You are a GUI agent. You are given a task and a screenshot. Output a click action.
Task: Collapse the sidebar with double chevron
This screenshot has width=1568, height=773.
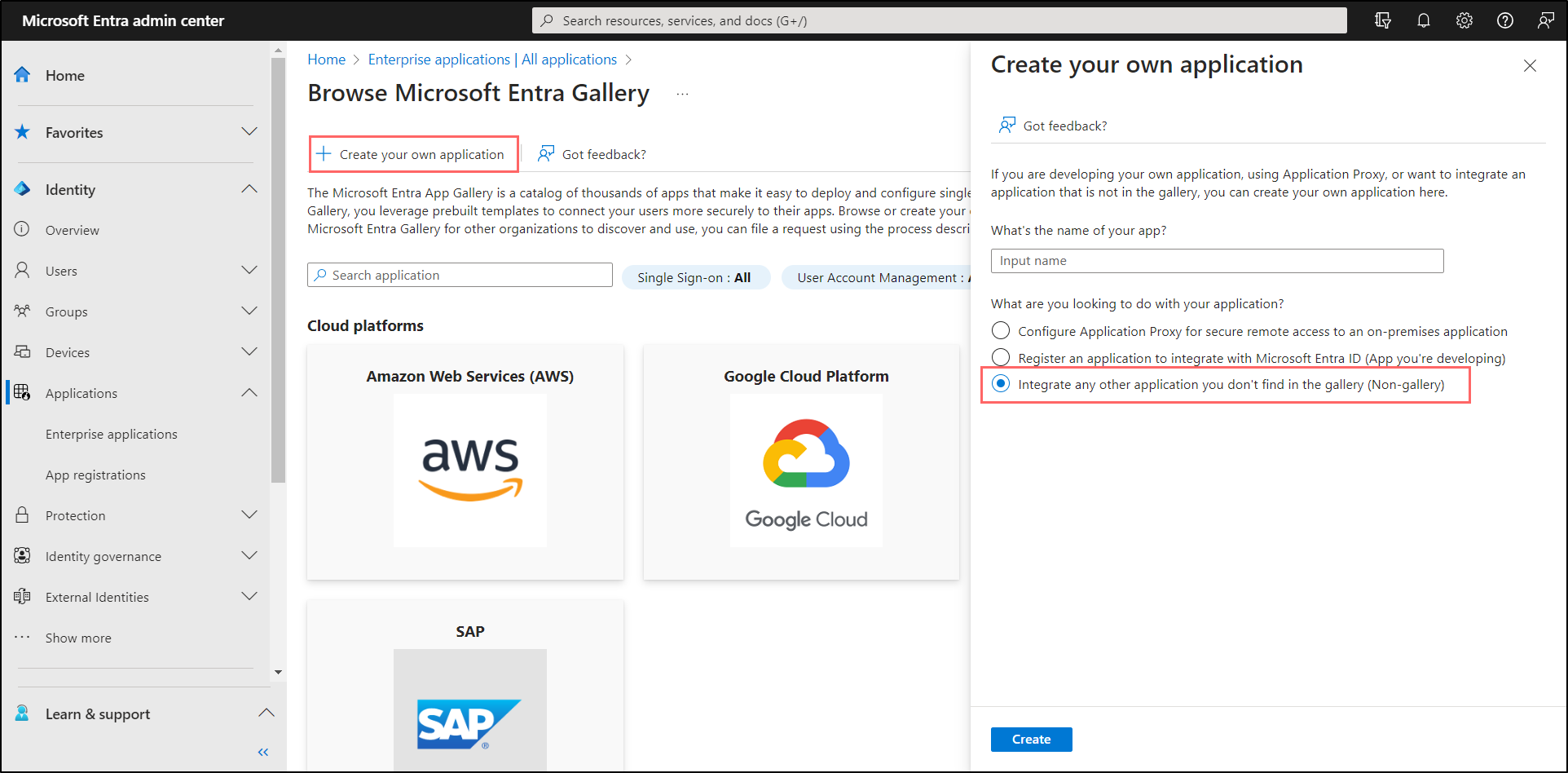[263, 752]
